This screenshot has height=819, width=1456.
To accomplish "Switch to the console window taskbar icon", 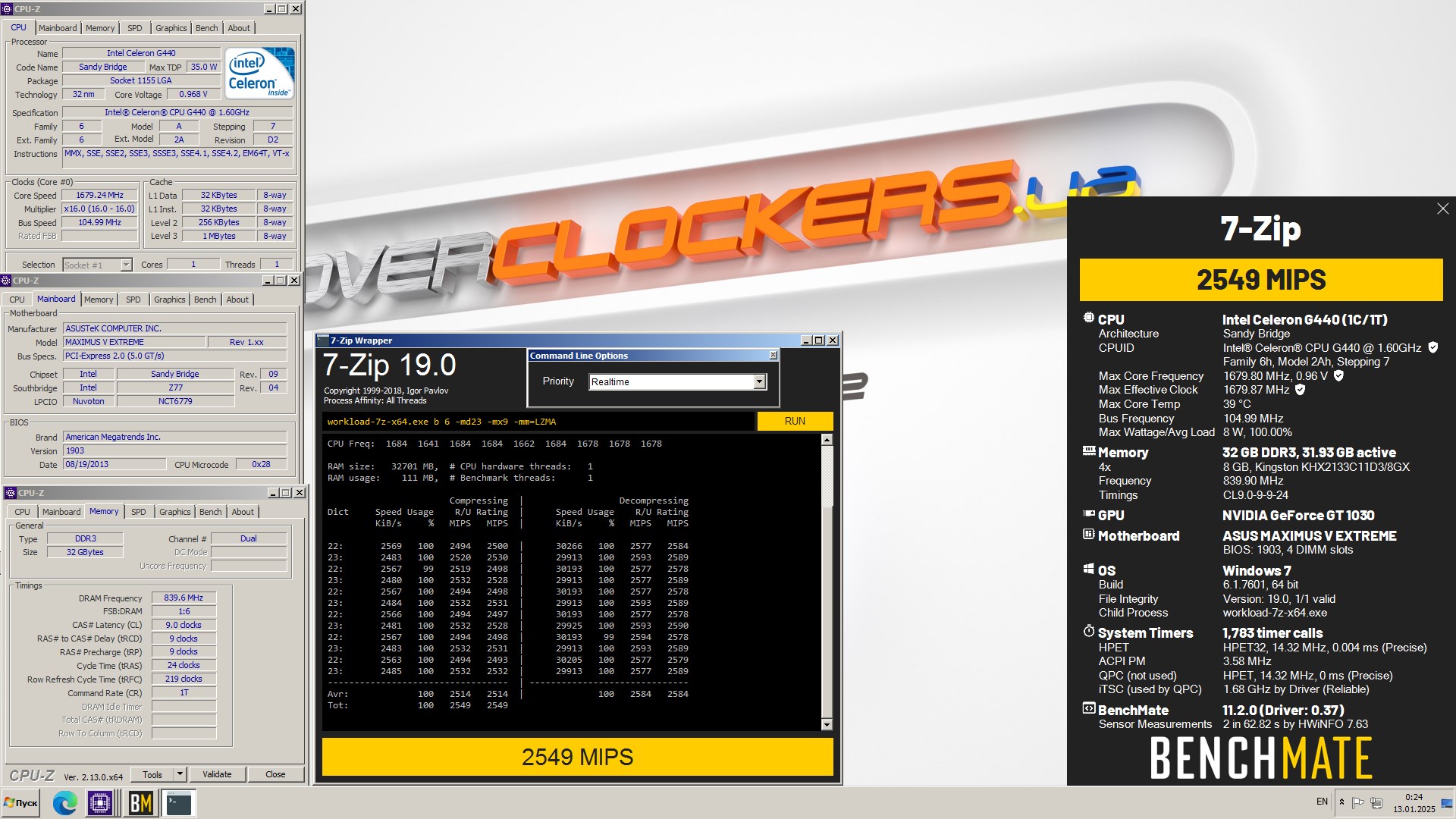I will pos(179,803).
